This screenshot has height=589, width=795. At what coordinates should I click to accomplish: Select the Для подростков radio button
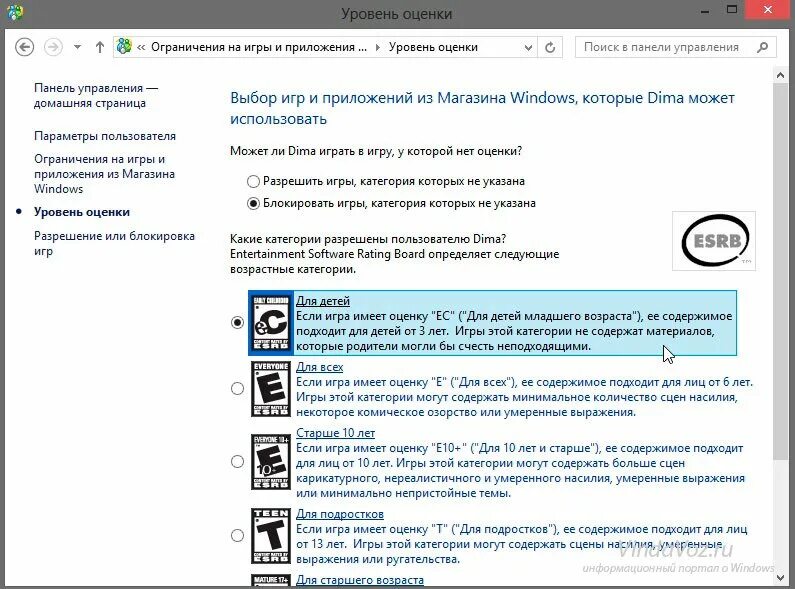[237, 535]
